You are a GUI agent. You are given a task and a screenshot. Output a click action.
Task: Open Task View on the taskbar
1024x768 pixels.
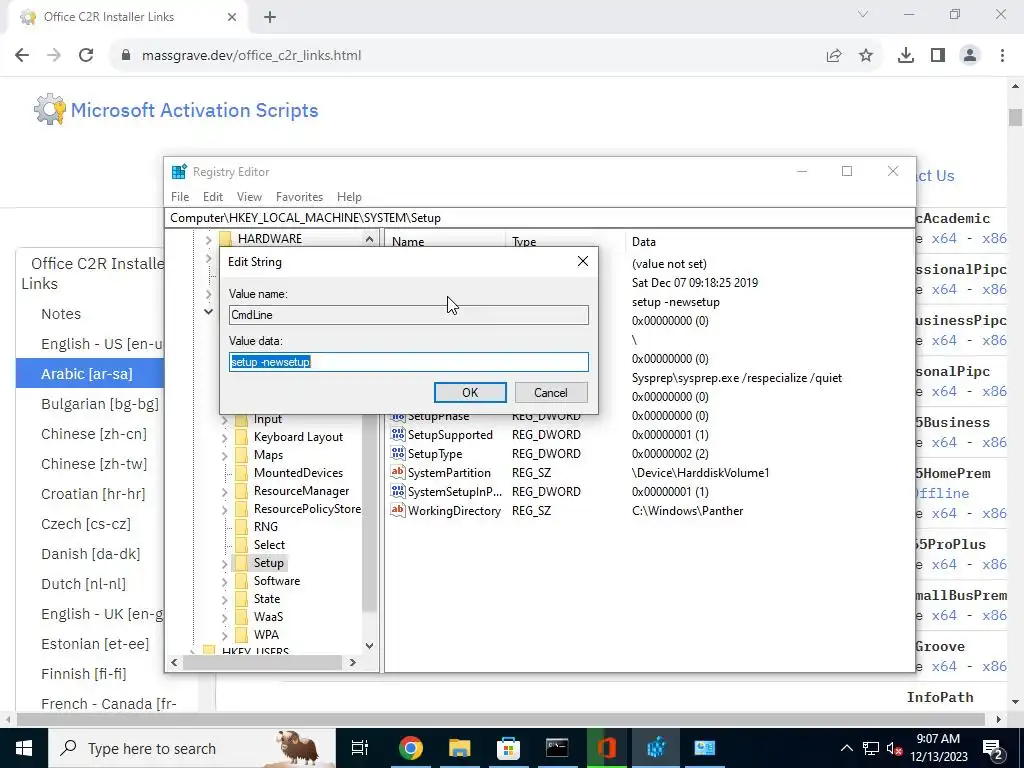coord(360,748)
